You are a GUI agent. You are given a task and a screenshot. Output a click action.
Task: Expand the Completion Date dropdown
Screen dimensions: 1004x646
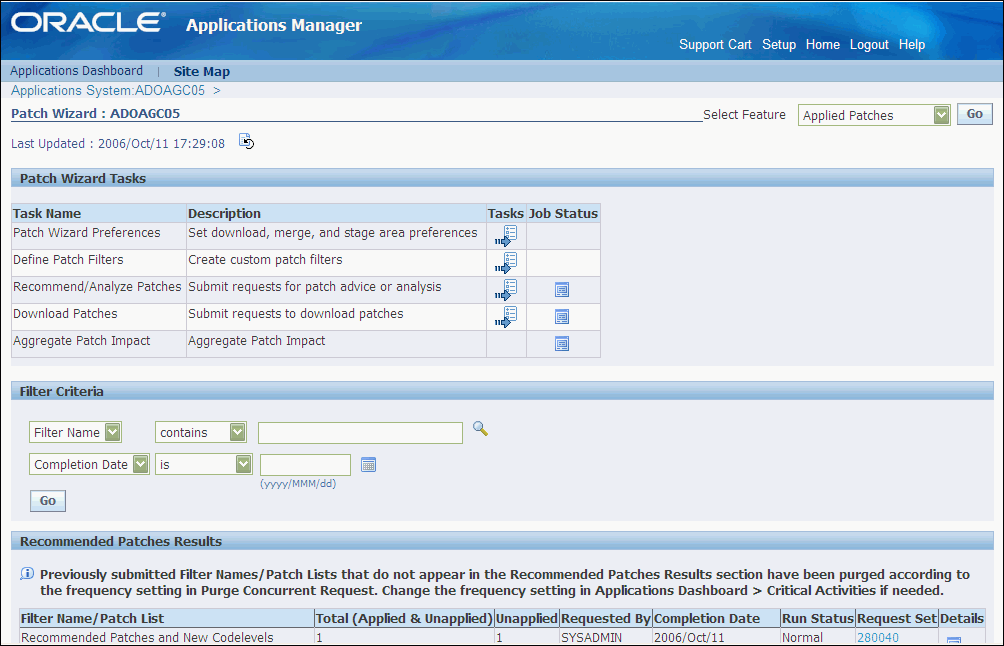pos(89,464)
